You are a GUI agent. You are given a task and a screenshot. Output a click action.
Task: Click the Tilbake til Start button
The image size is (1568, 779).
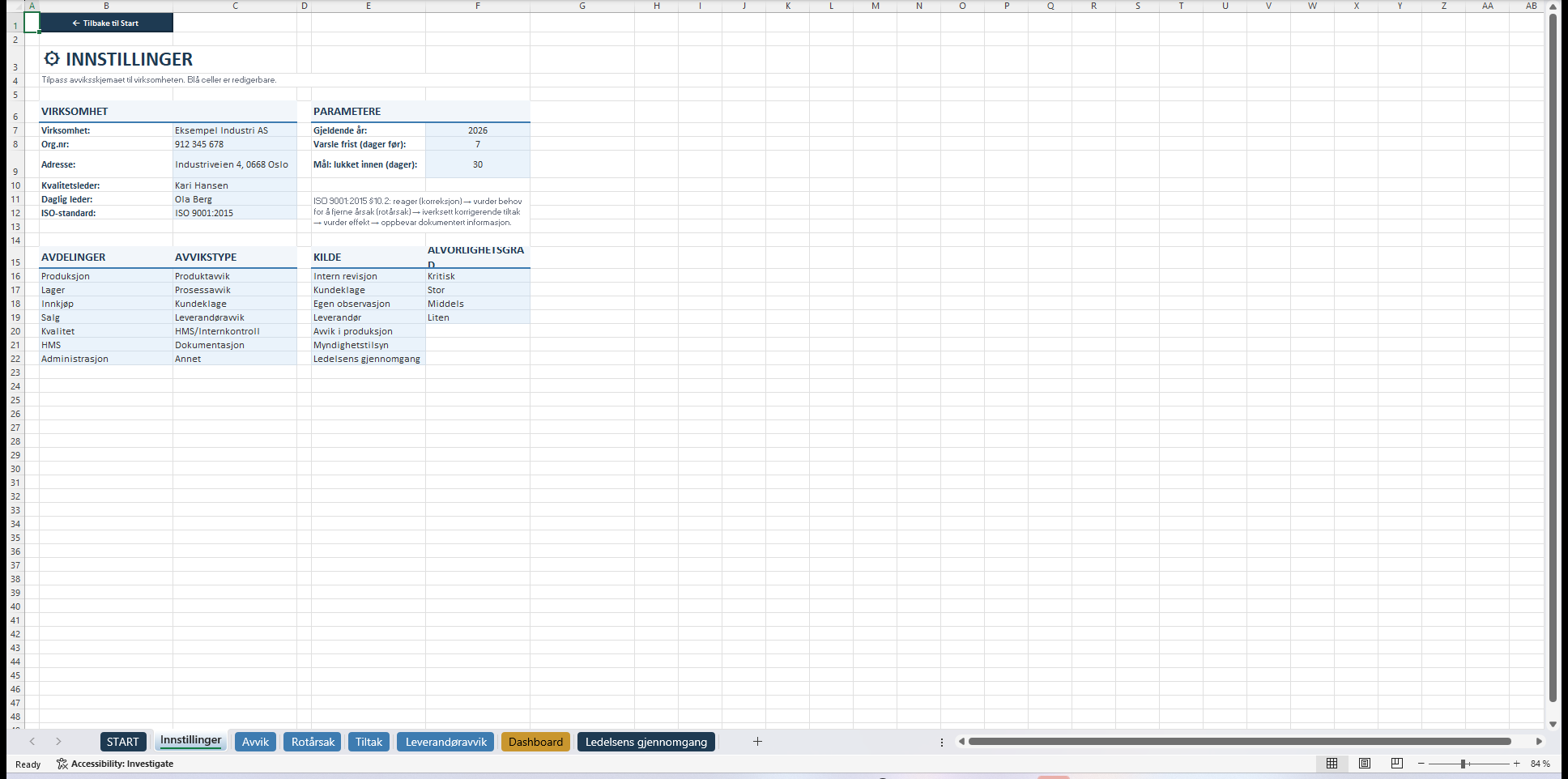(106, 23)
